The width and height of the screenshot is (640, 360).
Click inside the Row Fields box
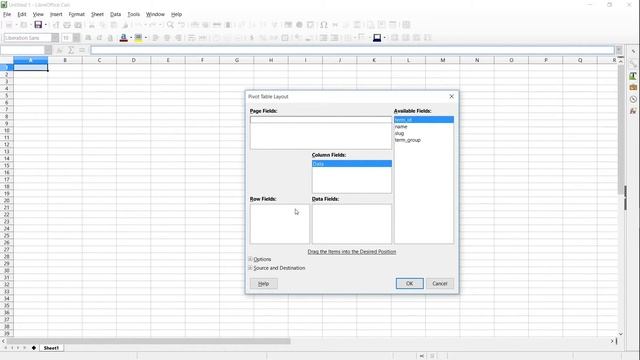point(280,224)
